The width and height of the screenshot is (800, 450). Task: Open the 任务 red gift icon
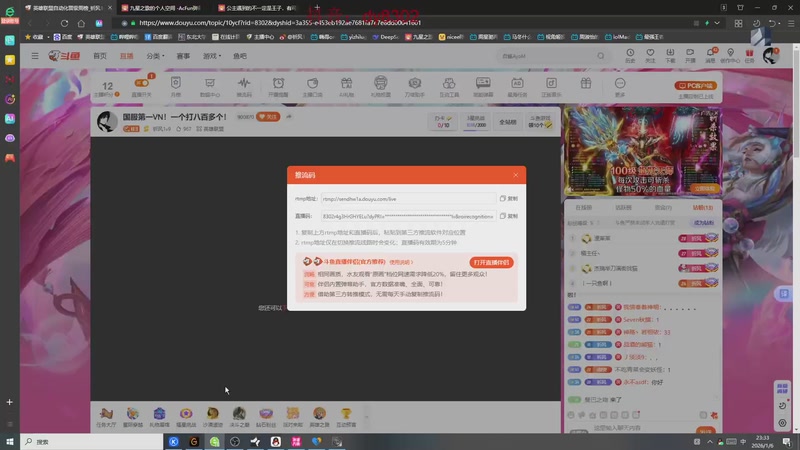749,56
